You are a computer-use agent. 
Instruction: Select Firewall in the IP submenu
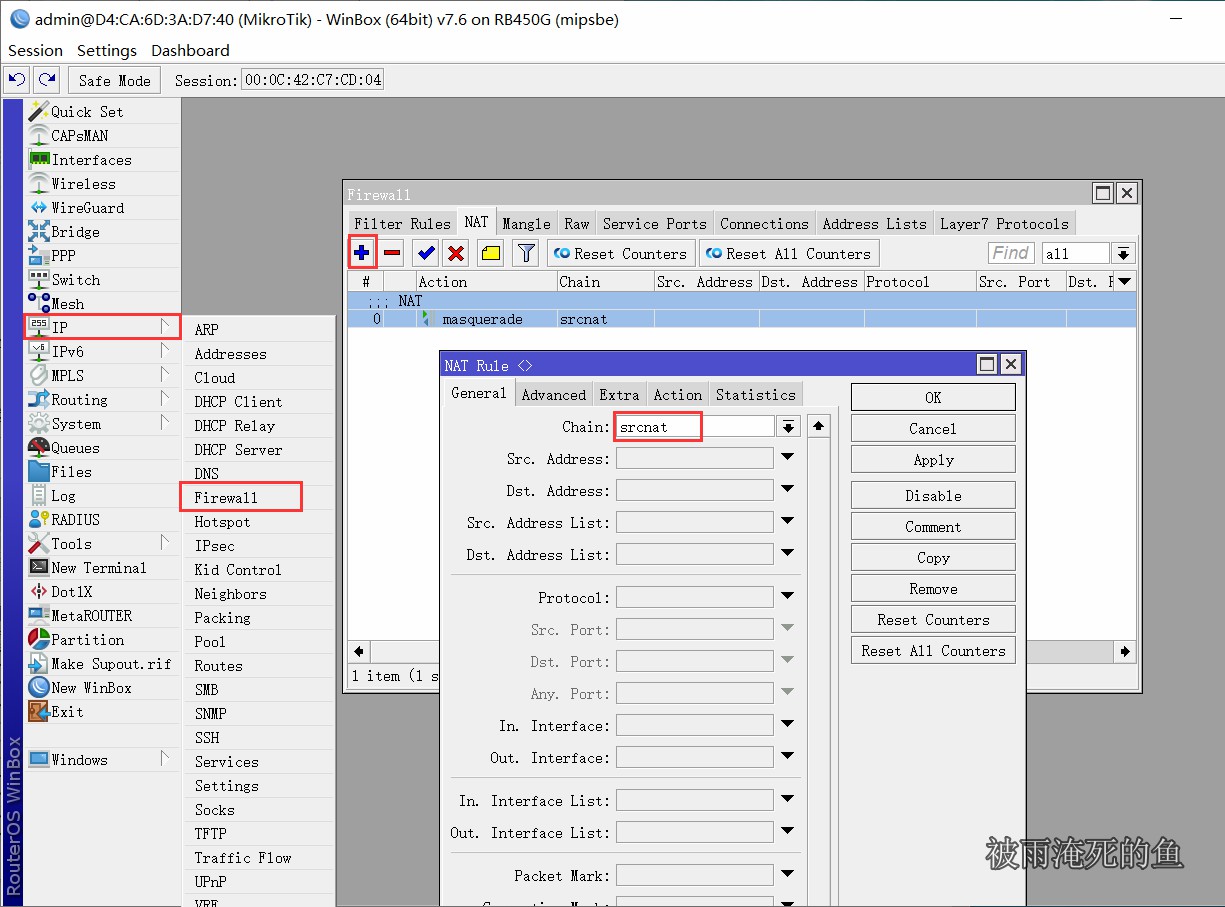[x=226, y=498]
